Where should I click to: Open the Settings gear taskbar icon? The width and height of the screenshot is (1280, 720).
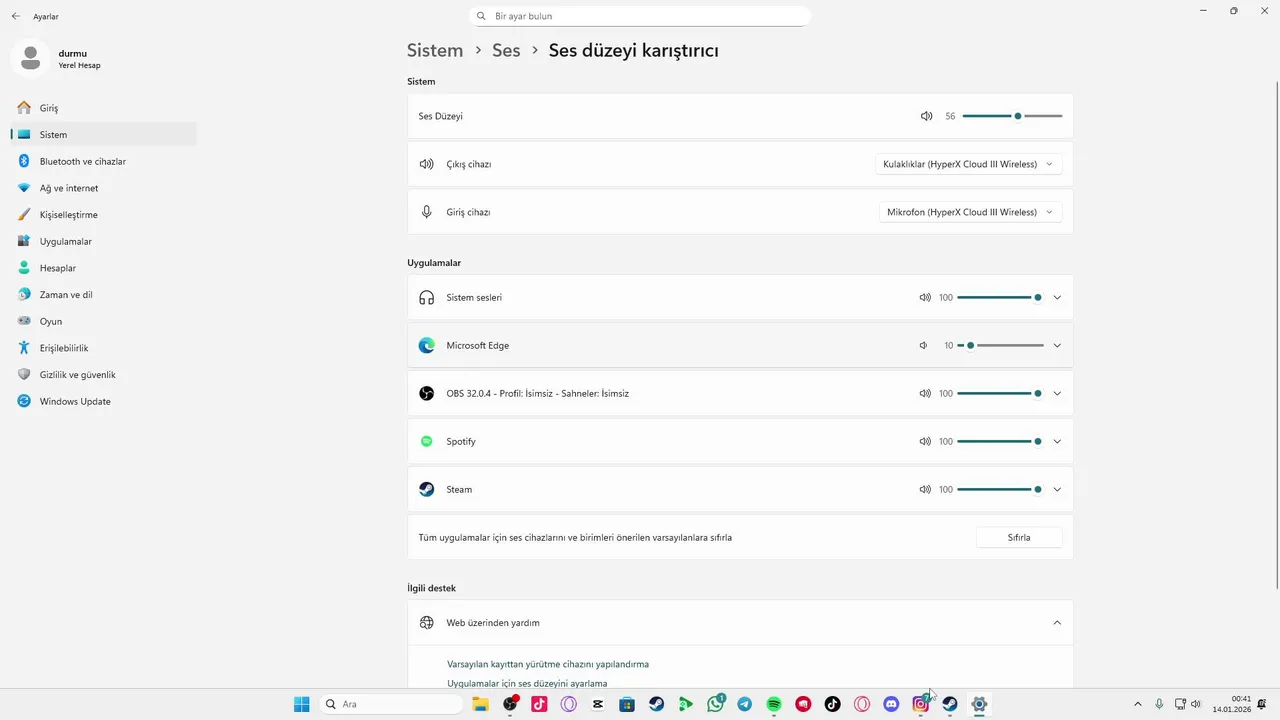[979, 704]
